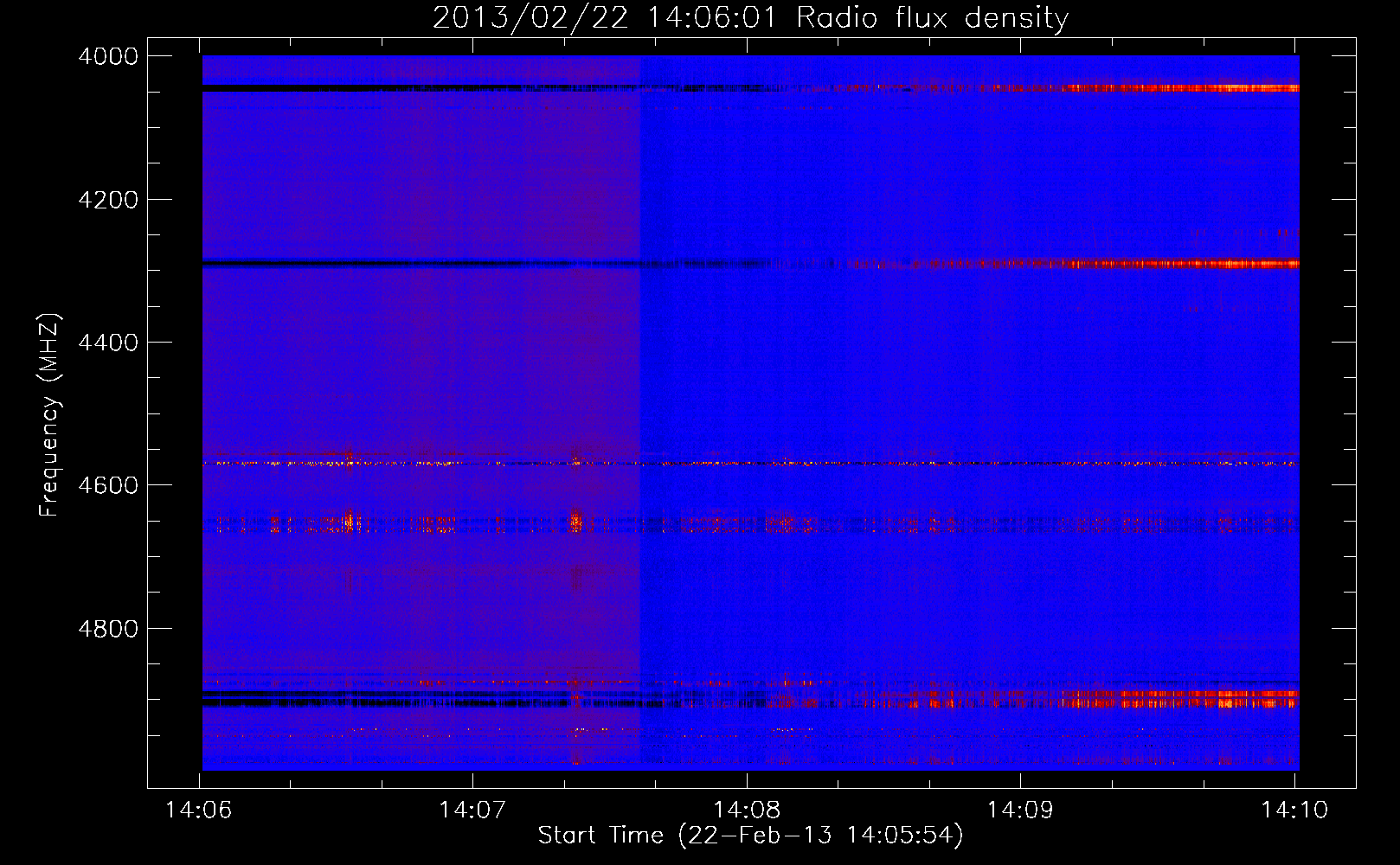This screenshot has width=1400, height=865.
Task: Click the 14:10 time tick label
Action: [x=1294, y=810]
